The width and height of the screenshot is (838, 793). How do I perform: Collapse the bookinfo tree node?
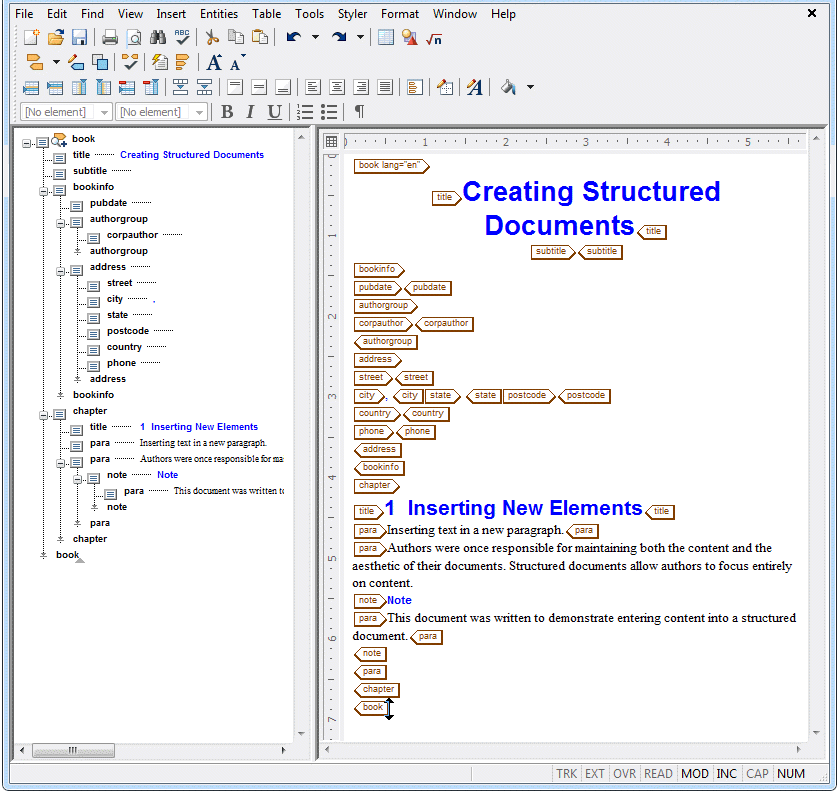44,191
